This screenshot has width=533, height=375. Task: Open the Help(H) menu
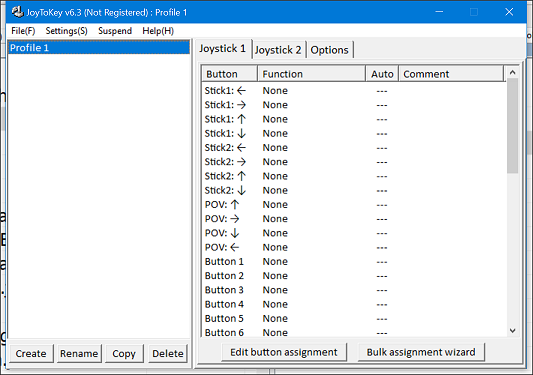click(158, 31)
